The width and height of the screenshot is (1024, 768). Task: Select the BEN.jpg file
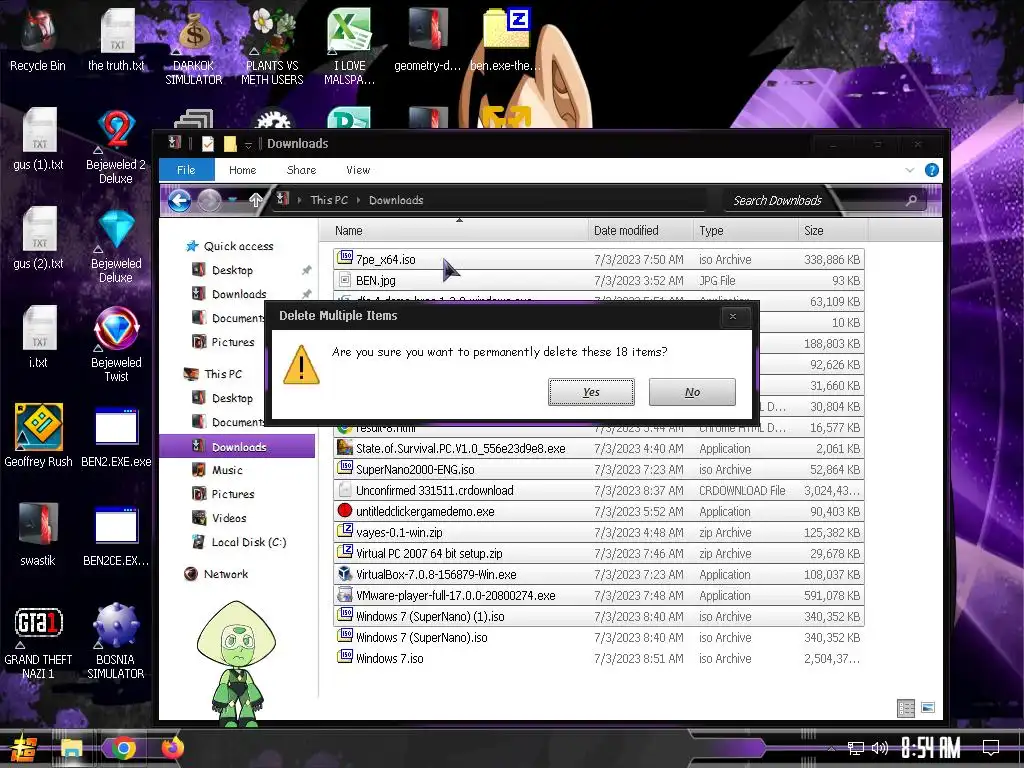click(x=598, y=280)
